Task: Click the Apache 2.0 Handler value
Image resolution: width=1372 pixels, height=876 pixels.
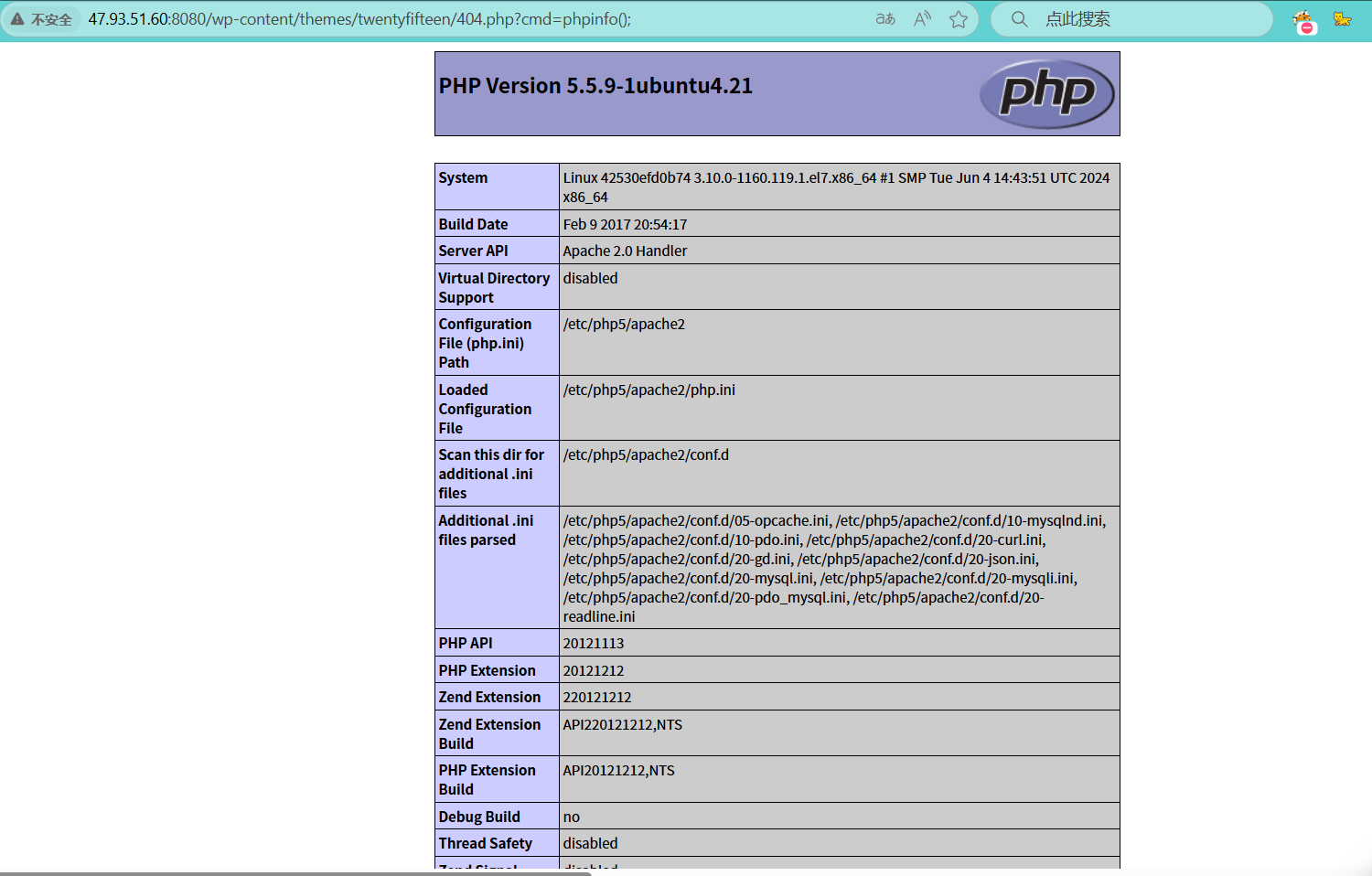Action: (625, 251)
